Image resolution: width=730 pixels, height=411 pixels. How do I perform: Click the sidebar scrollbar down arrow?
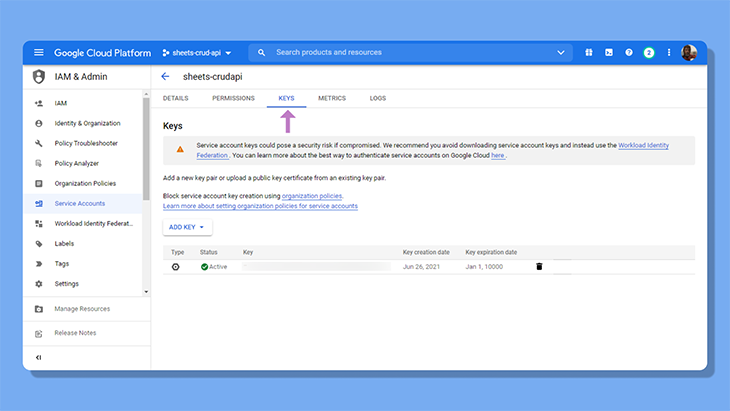pos(146,292)
